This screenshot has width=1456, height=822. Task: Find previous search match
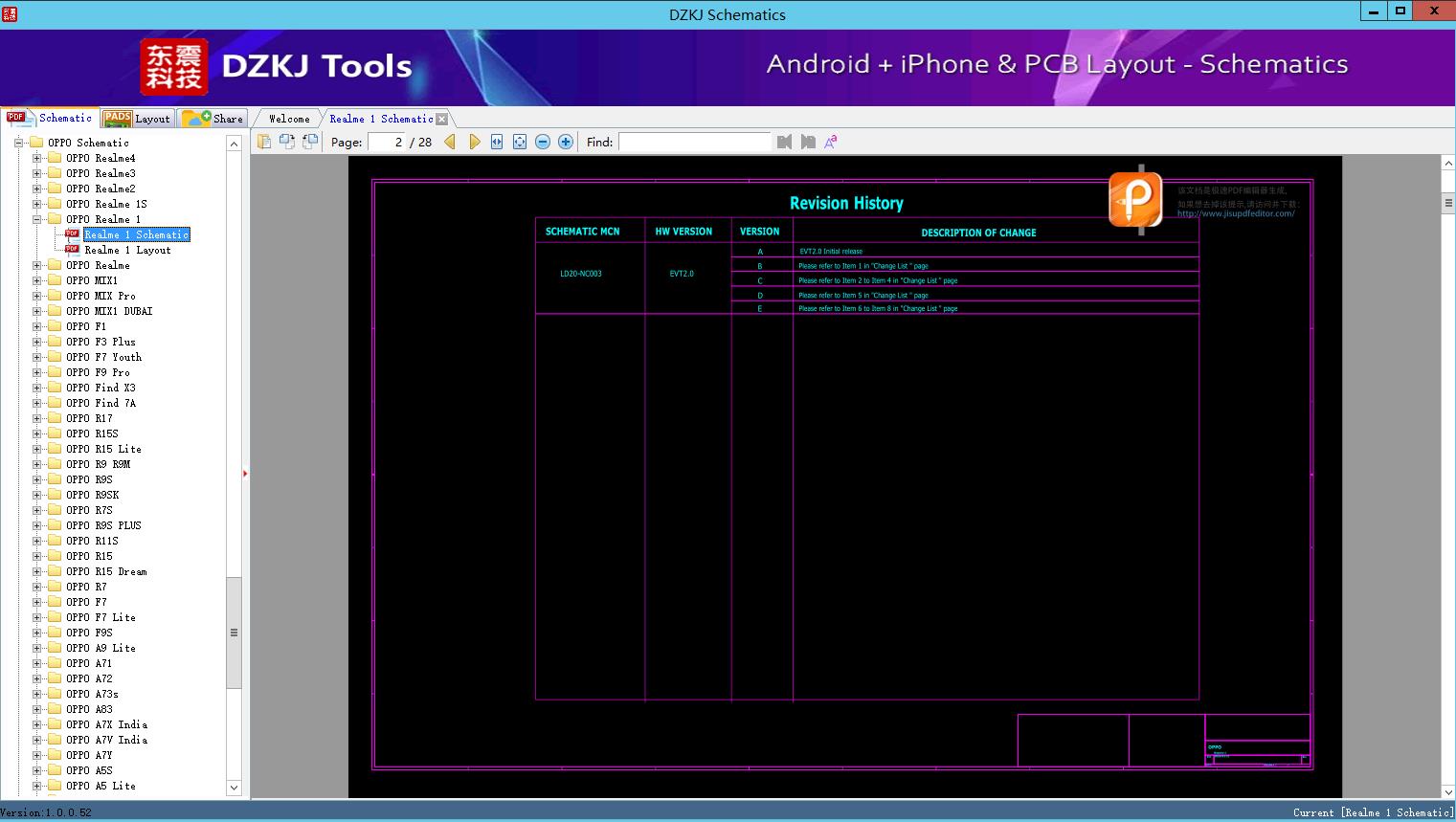tap(785, 142)
